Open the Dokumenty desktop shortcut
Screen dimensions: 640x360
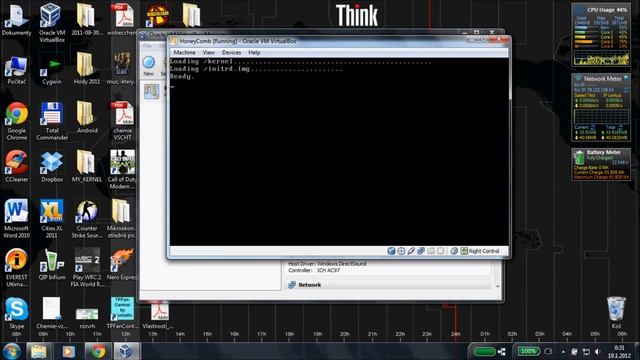16,20
